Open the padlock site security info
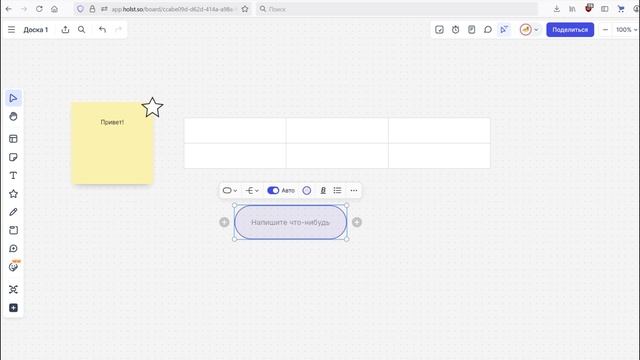The width and height of the screenshot is (640, 360). pos(92,9)
